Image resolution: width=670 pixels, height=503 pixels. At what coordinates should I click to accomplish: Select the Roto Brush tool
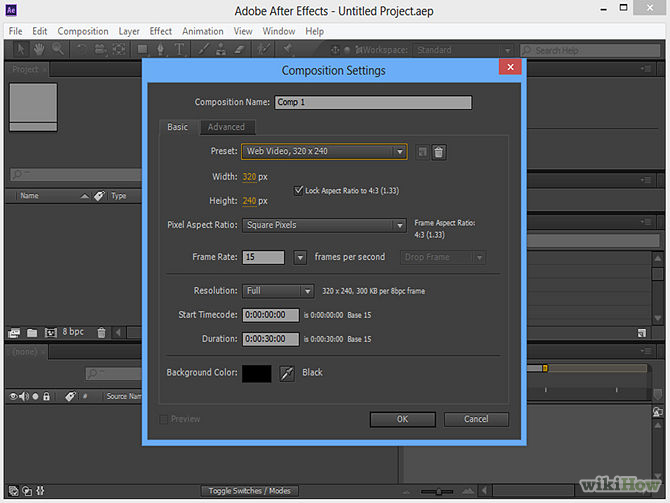[x=263, y=50]
